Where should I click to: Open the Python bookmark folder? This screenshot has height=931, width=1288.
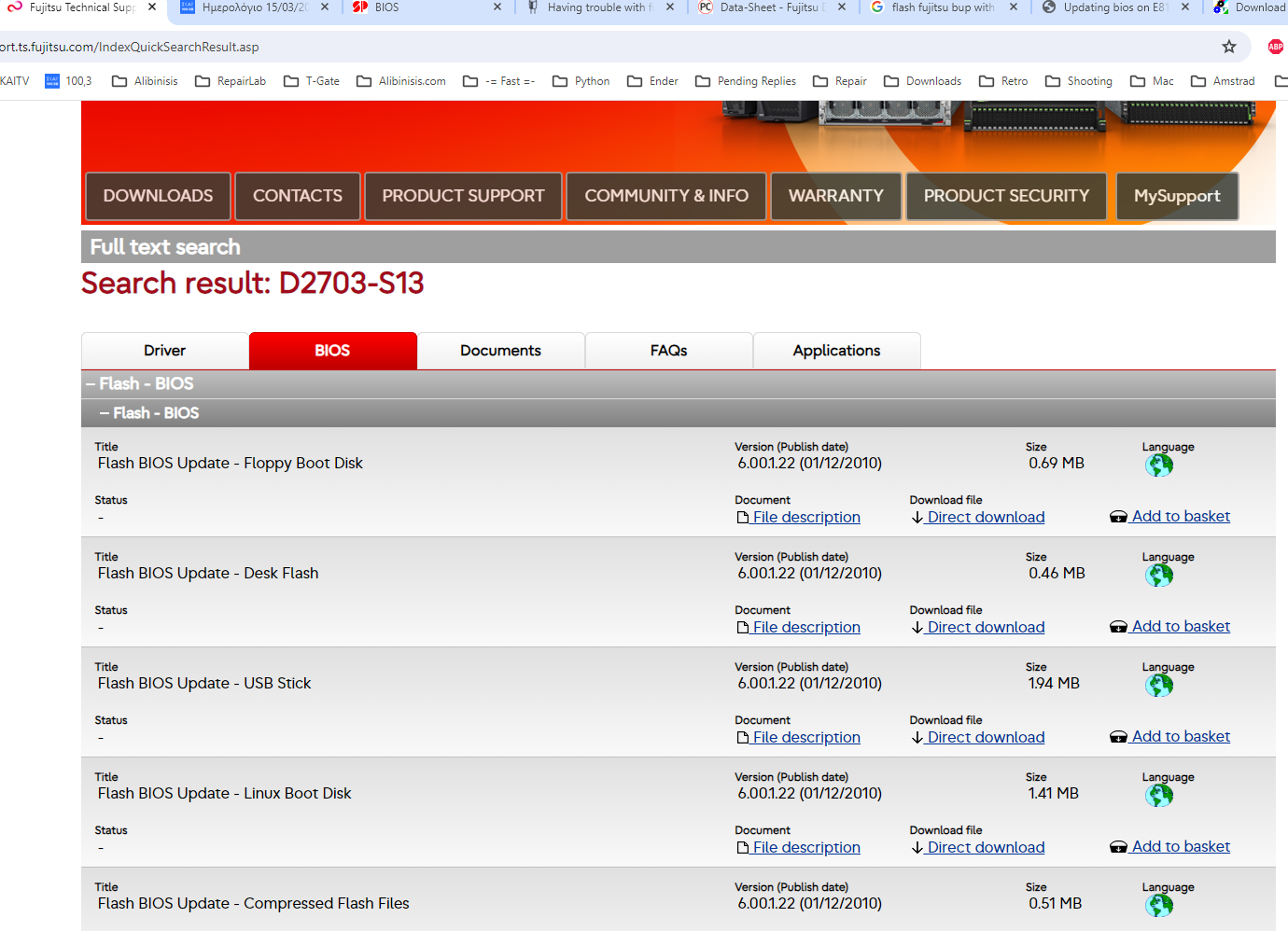pos(581,81)
